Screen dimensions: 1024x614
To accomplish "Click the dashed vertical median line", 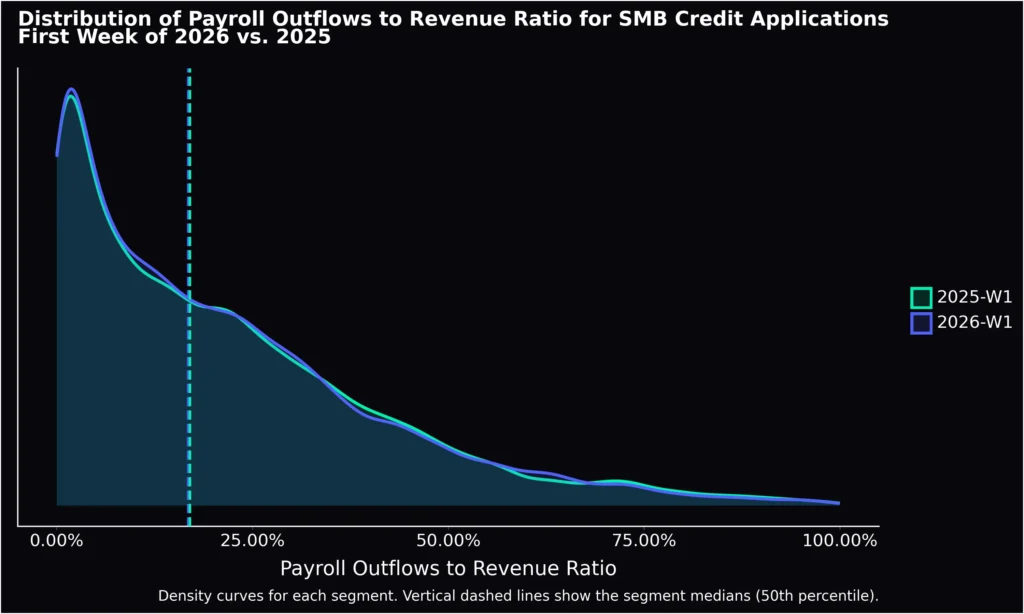I will coord(189,297).
